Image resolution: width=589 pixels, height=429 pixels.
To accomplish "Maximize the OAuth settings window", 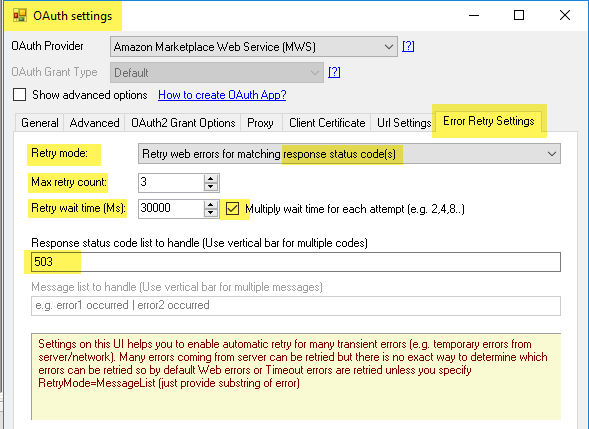I will [519, 15].
